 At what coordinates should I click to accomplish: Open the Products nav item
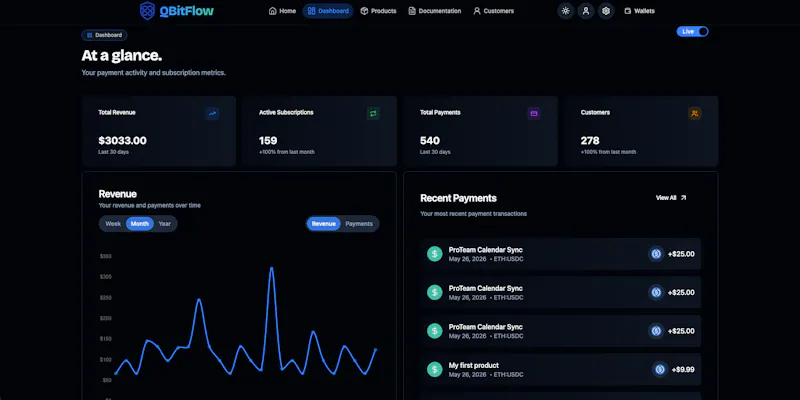point(378,11)
